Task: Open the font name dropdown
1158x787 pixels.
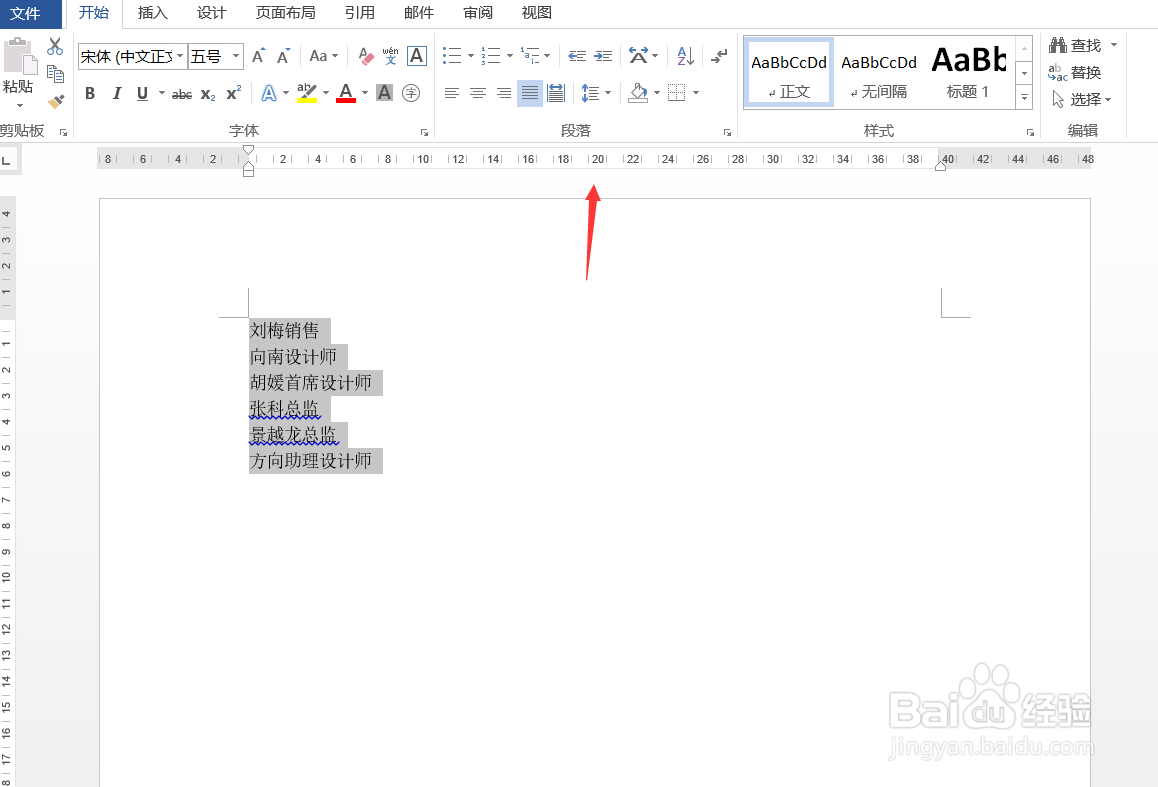Action: coord(179,56)
